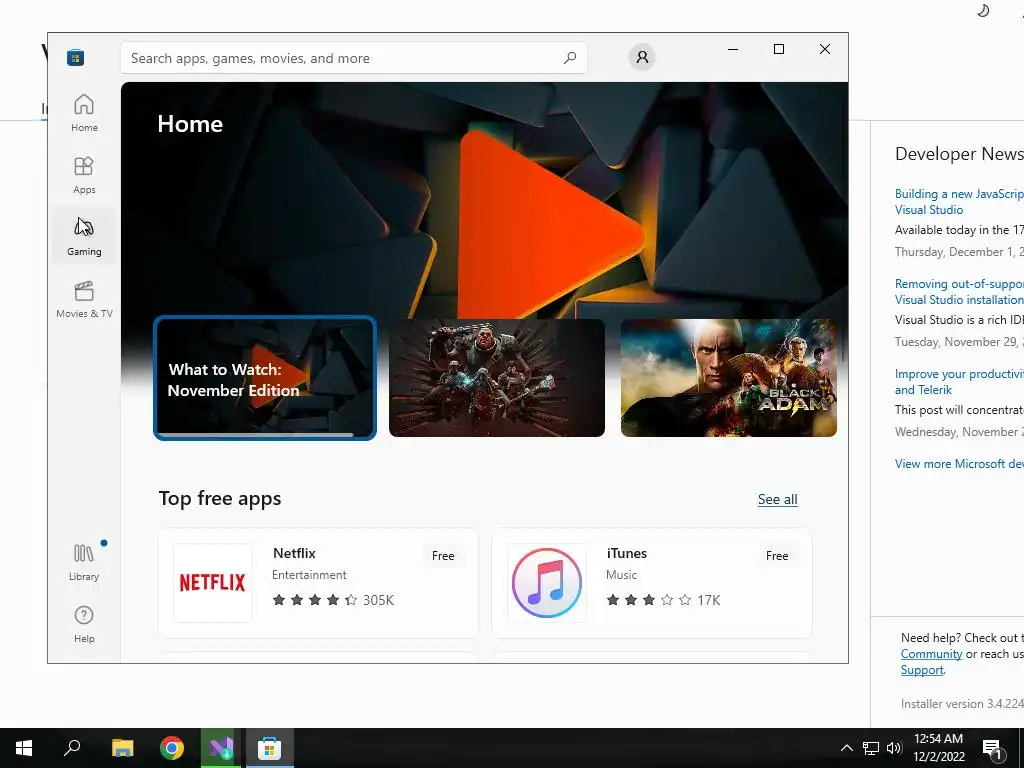The image size is (1024, 768).
Task: Click the Entertainment category label under Netflix
Action: [x=309, y=575]
